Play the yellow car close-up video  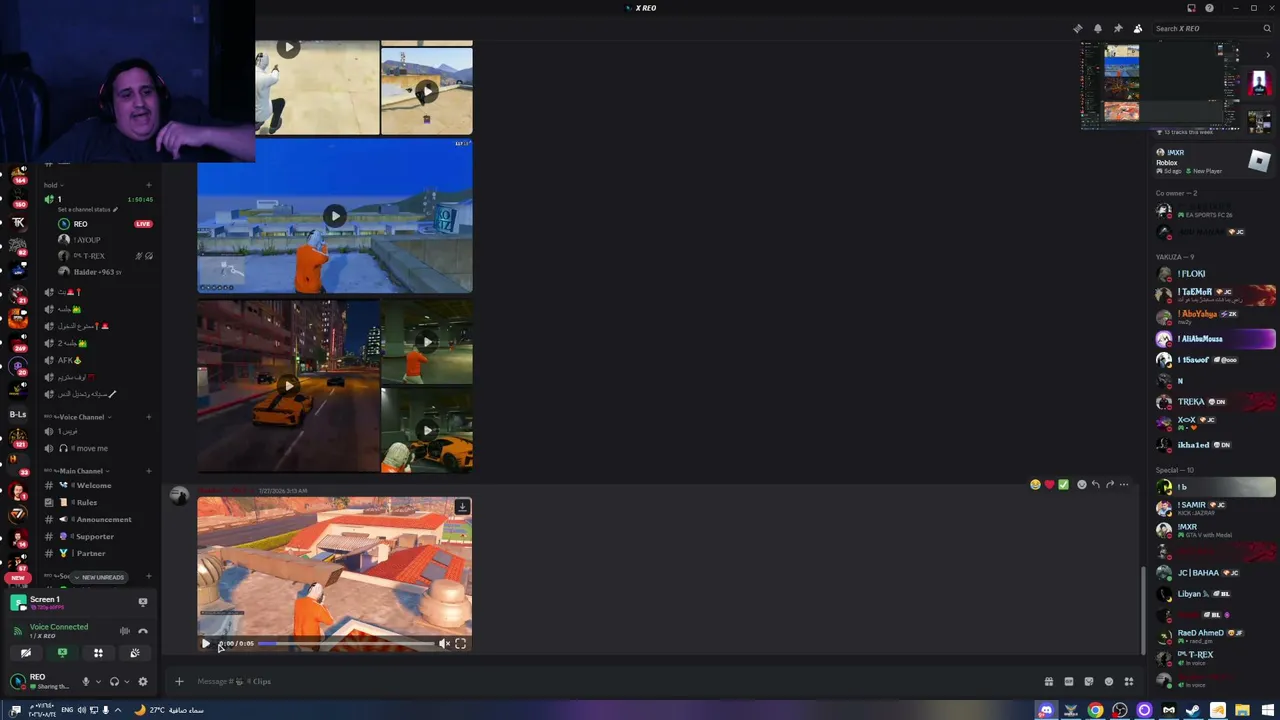[x=427, y=430]
